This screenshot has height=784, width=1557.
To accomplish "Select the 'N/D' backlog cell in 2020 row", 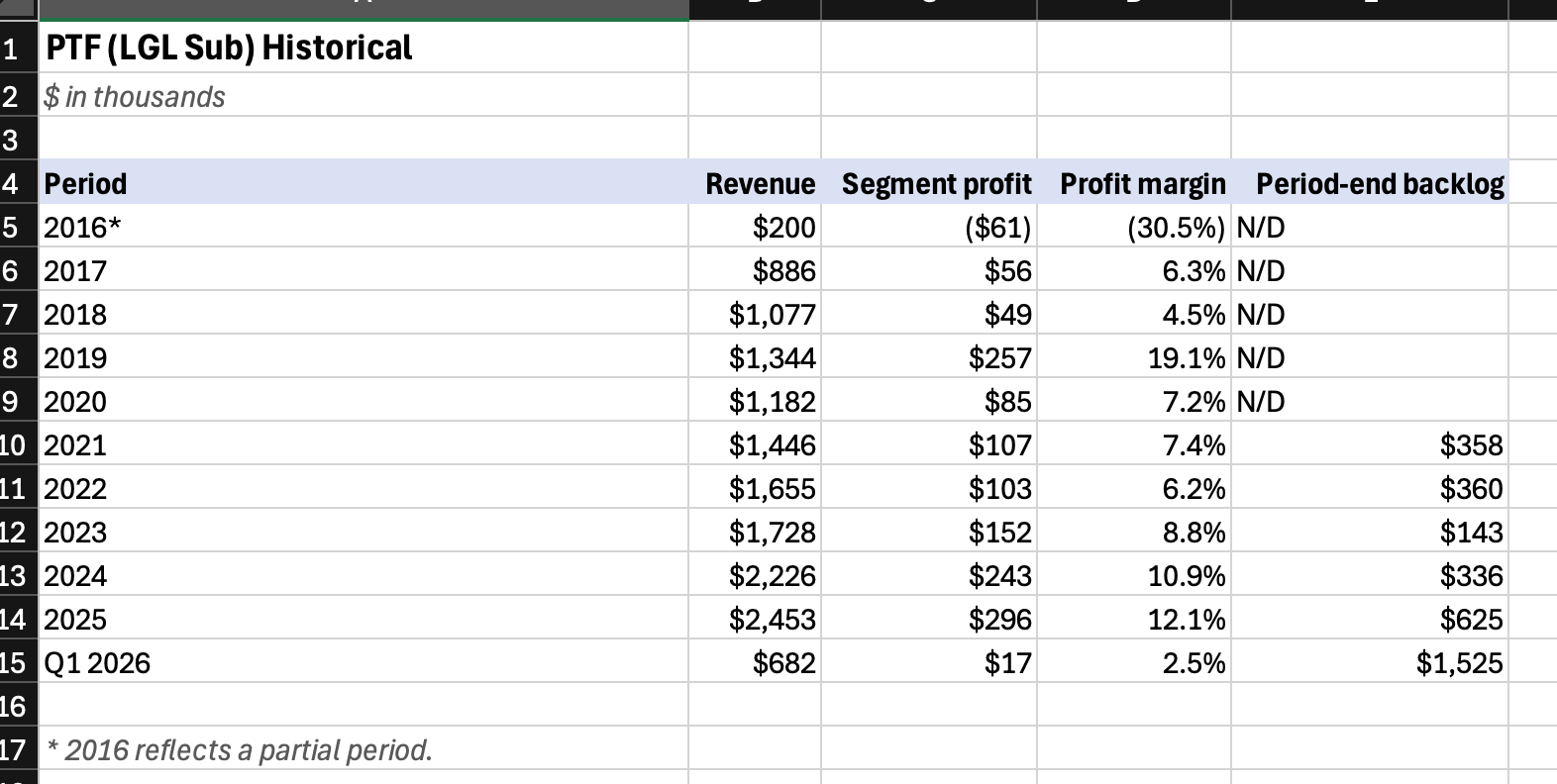I will pyautogui.click(x=1370, y=401).
